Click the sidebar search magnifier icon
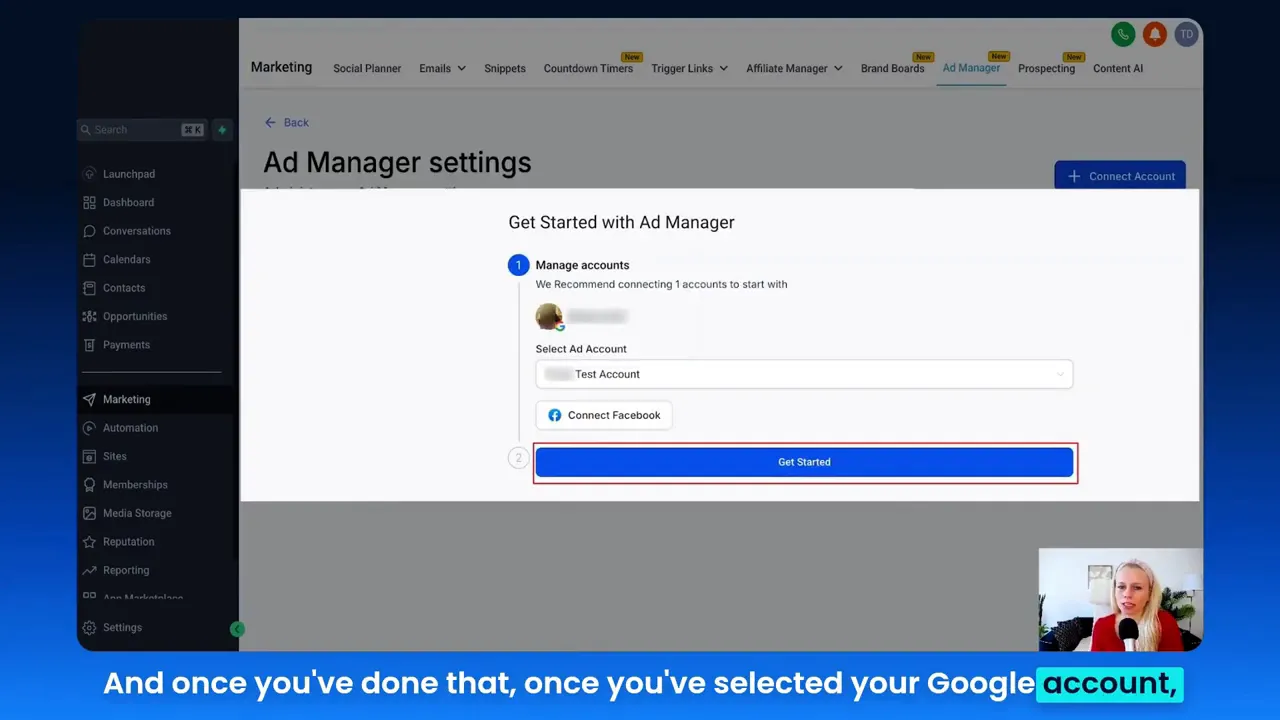The height and width of the screenshot is (720, 1280). (86, 130)
